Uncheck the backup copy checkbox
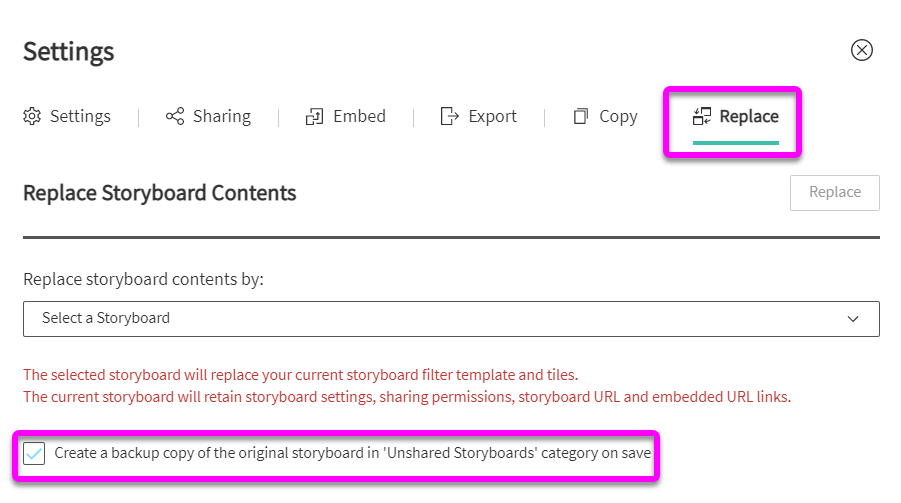The image size is (901, 503). pyautogui.click(x=35, y=454)
